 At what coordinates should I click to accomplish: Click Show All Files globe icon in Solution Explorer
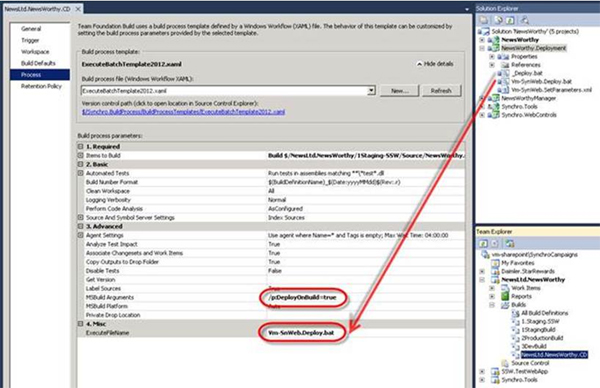(x=499, y=20)
